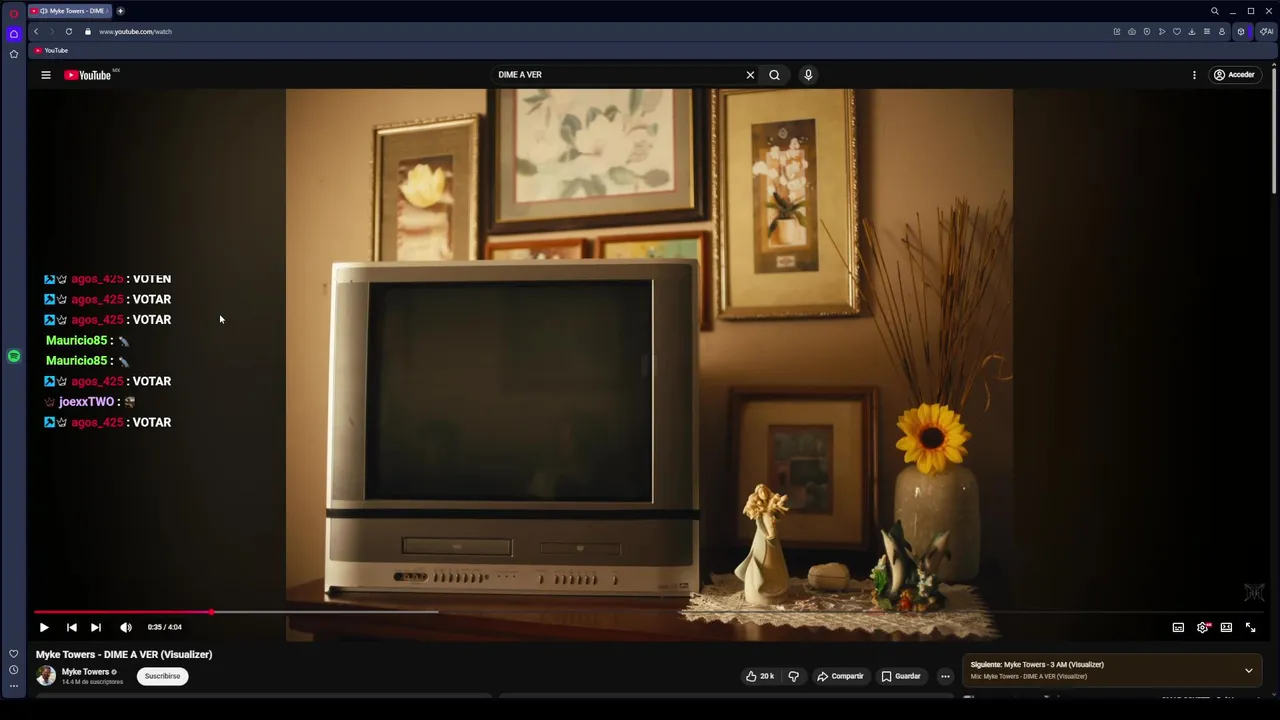Sign in with the Acceder button
Image resolution: width=1280 pixels, height=720 pixels.
(1234, 75)
